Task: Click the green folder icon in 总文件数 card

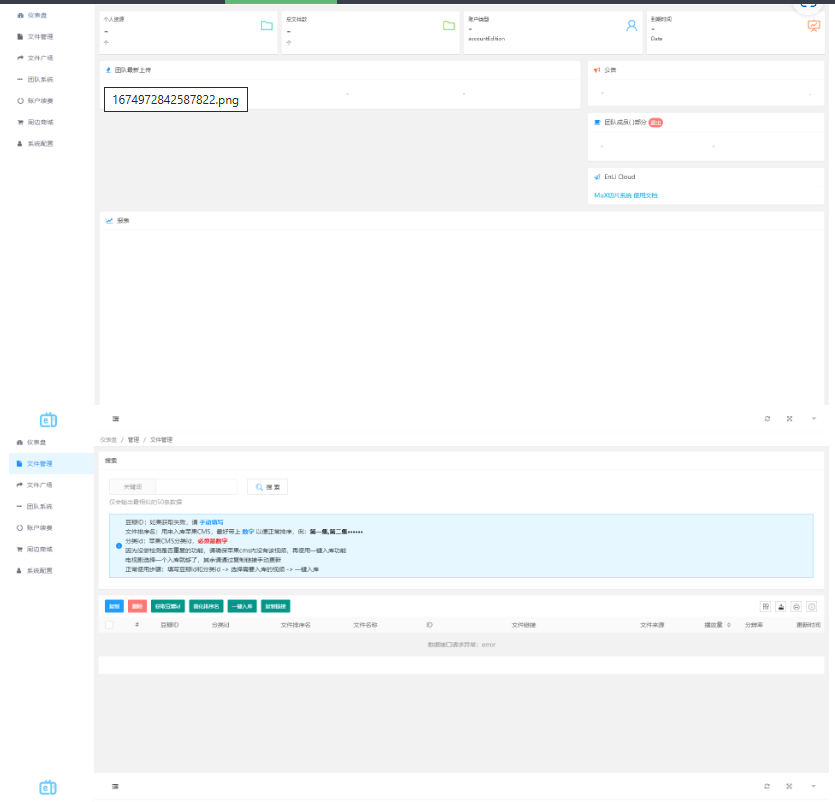Action: pyautogui.click(x=449, y=26)
